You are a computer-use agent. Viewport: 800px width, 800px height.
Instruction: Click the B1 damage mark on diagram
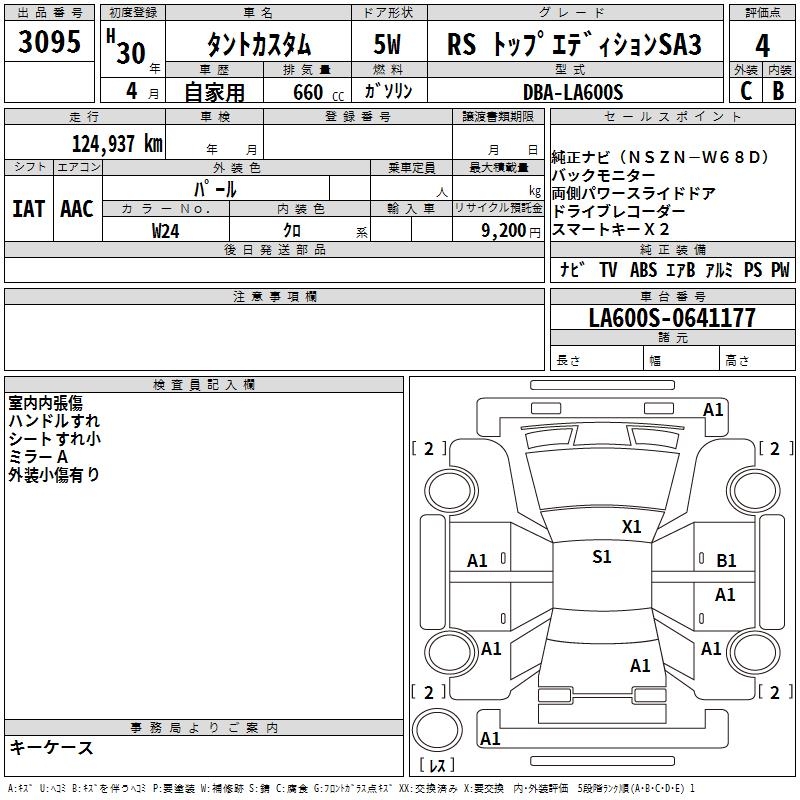[726, 561]
